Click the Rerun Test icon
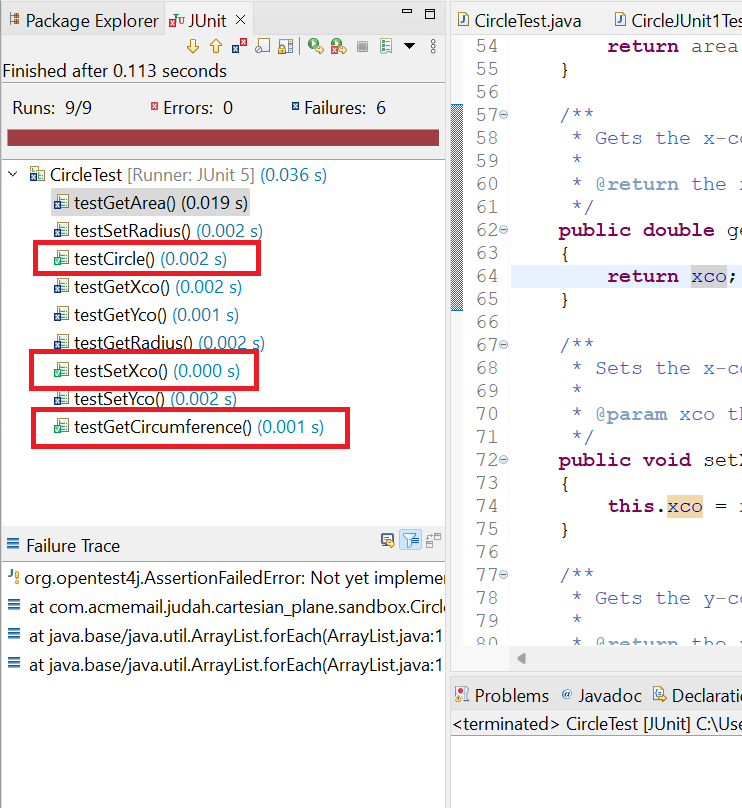 [x=315, y=46]
